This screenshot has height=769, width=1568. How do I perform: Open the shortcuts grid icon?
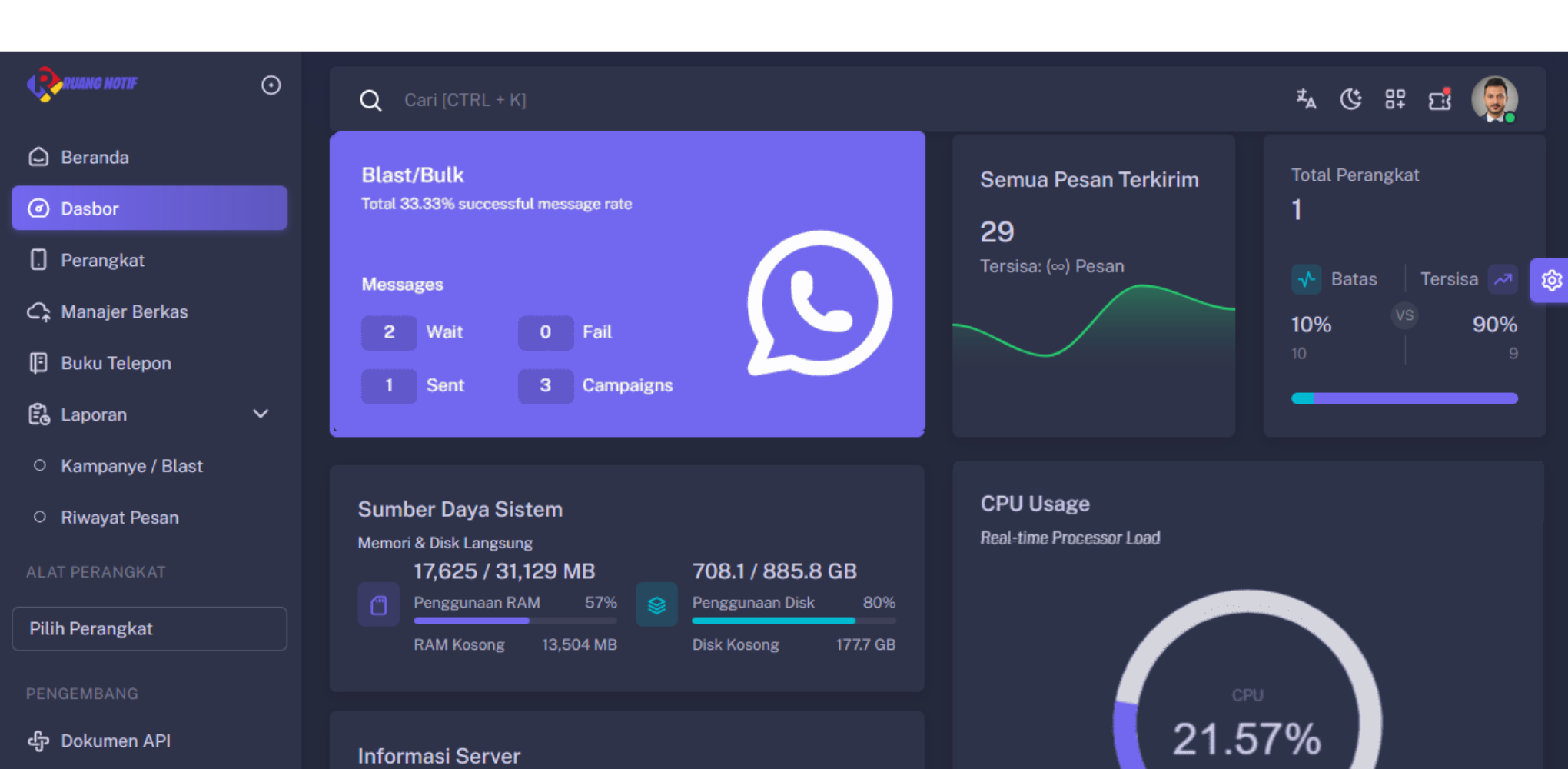click(x=1395, y=99)
